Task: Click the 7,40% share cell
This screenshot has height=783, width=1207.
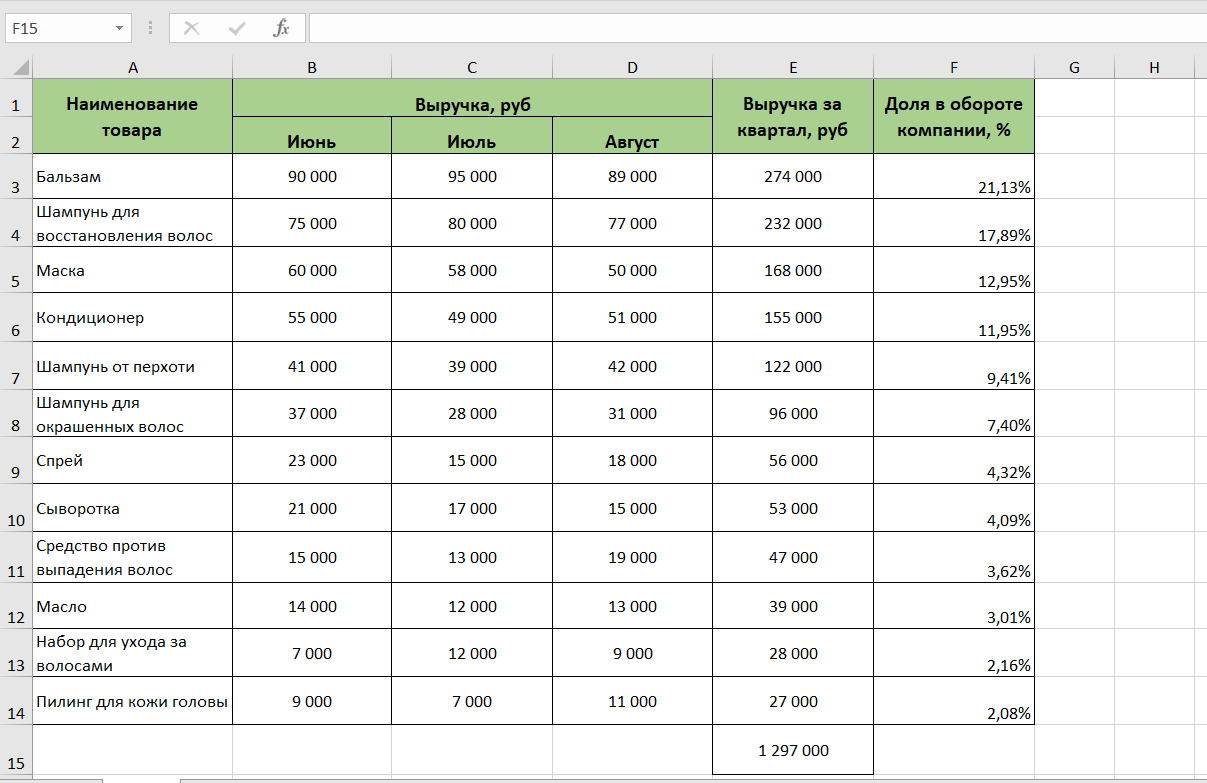Action: 954,413
